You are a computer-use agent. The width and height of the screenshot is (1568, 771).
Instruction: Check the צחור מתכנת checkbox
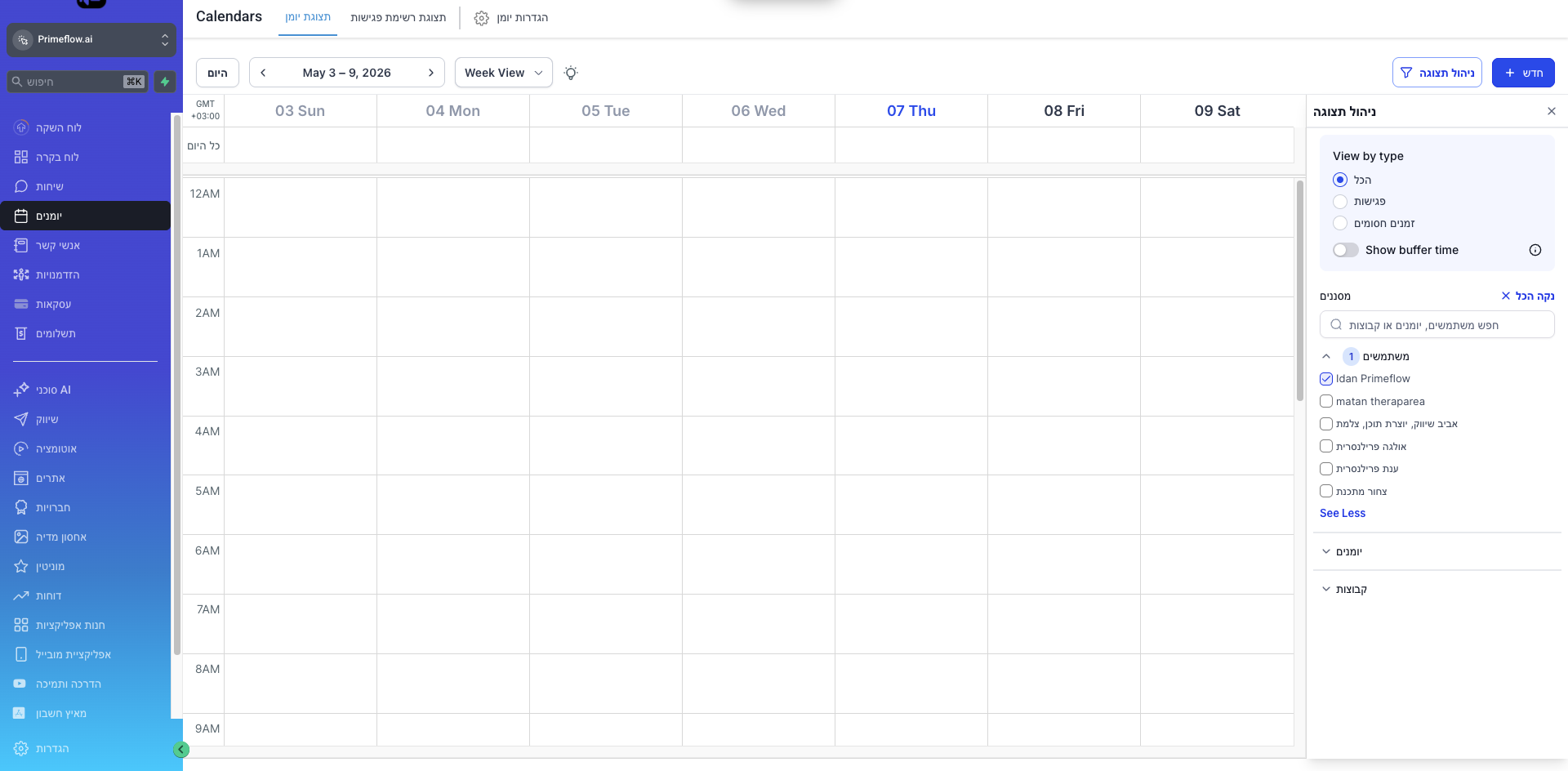pos(1326,491)
